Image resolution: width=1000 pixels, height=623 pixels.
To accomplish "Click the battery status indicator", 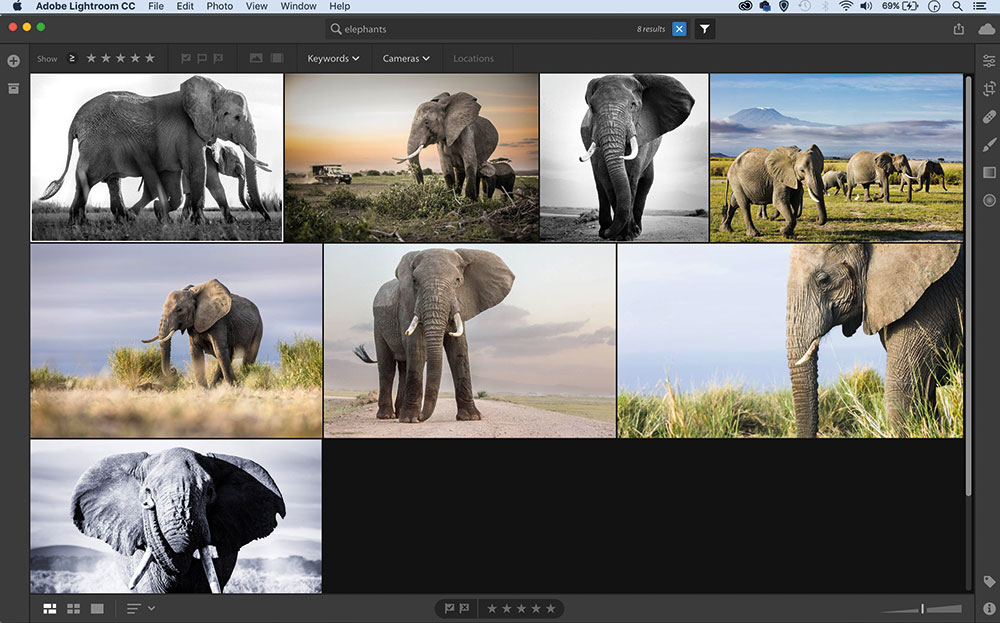I will (x=901, y=6).
